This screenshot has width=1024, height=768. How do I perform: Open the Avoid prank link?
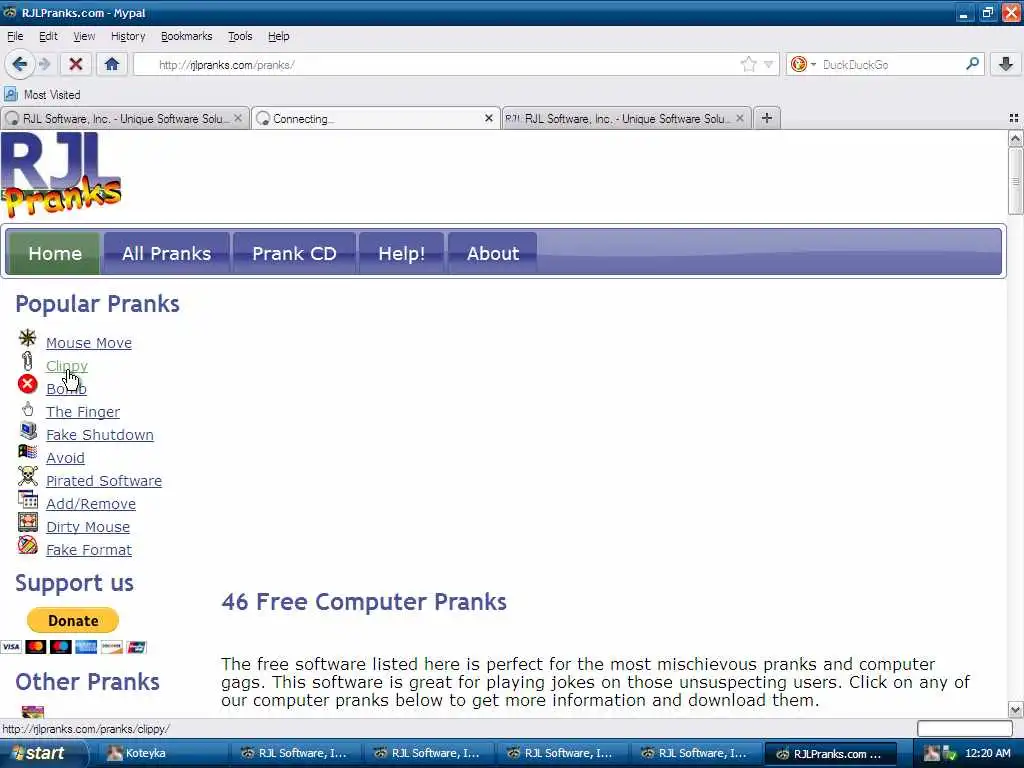coord(65,458)
